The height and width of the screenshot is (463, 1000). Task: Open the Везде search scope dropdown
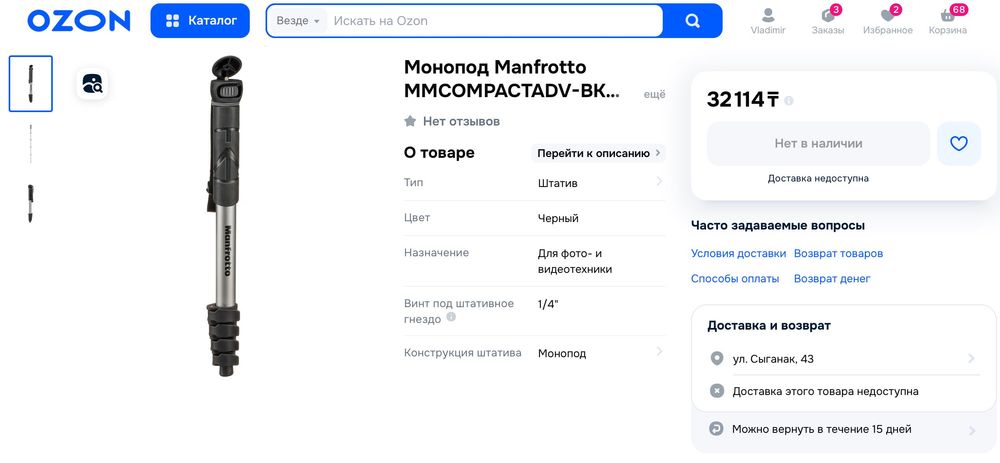[x=298, y=21]
